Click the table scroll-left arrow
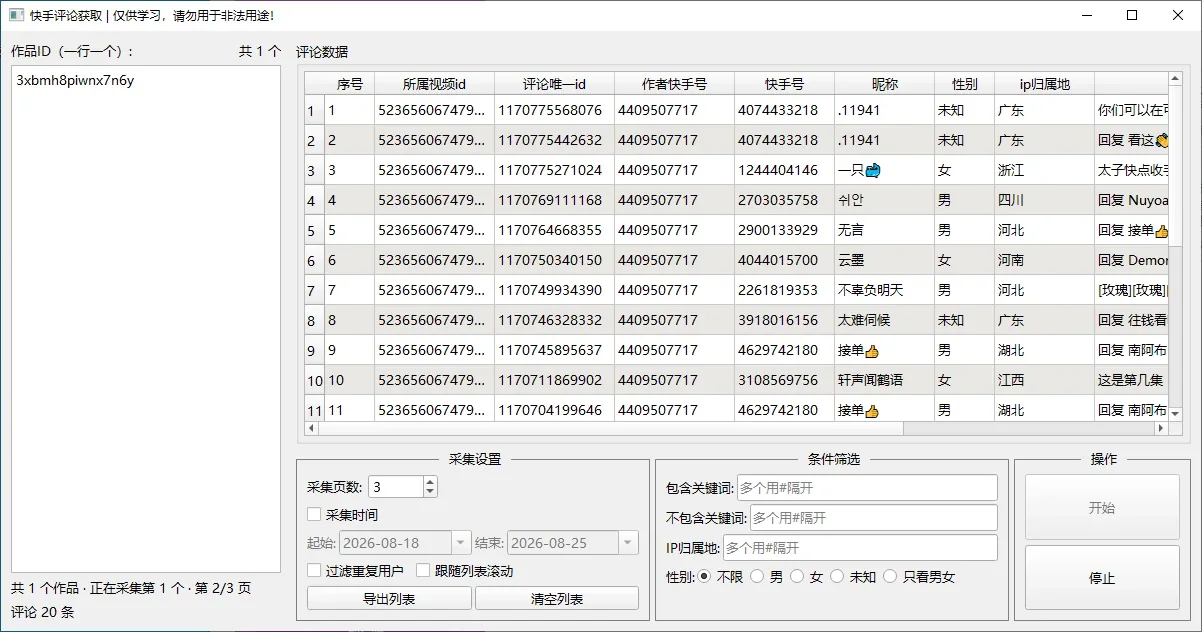 click(x=311, y=428)
